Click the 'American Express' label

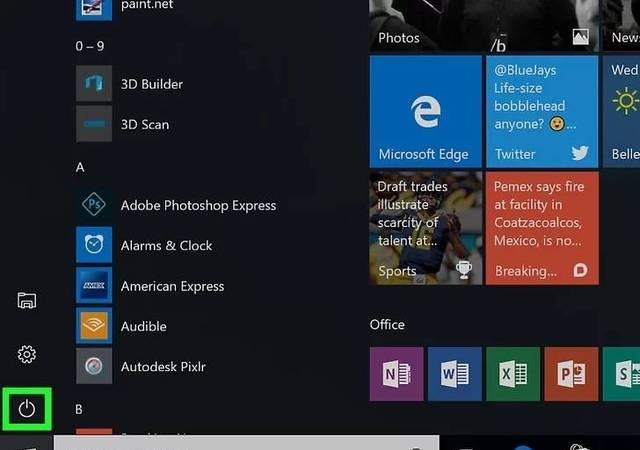(x=172, y=286)
